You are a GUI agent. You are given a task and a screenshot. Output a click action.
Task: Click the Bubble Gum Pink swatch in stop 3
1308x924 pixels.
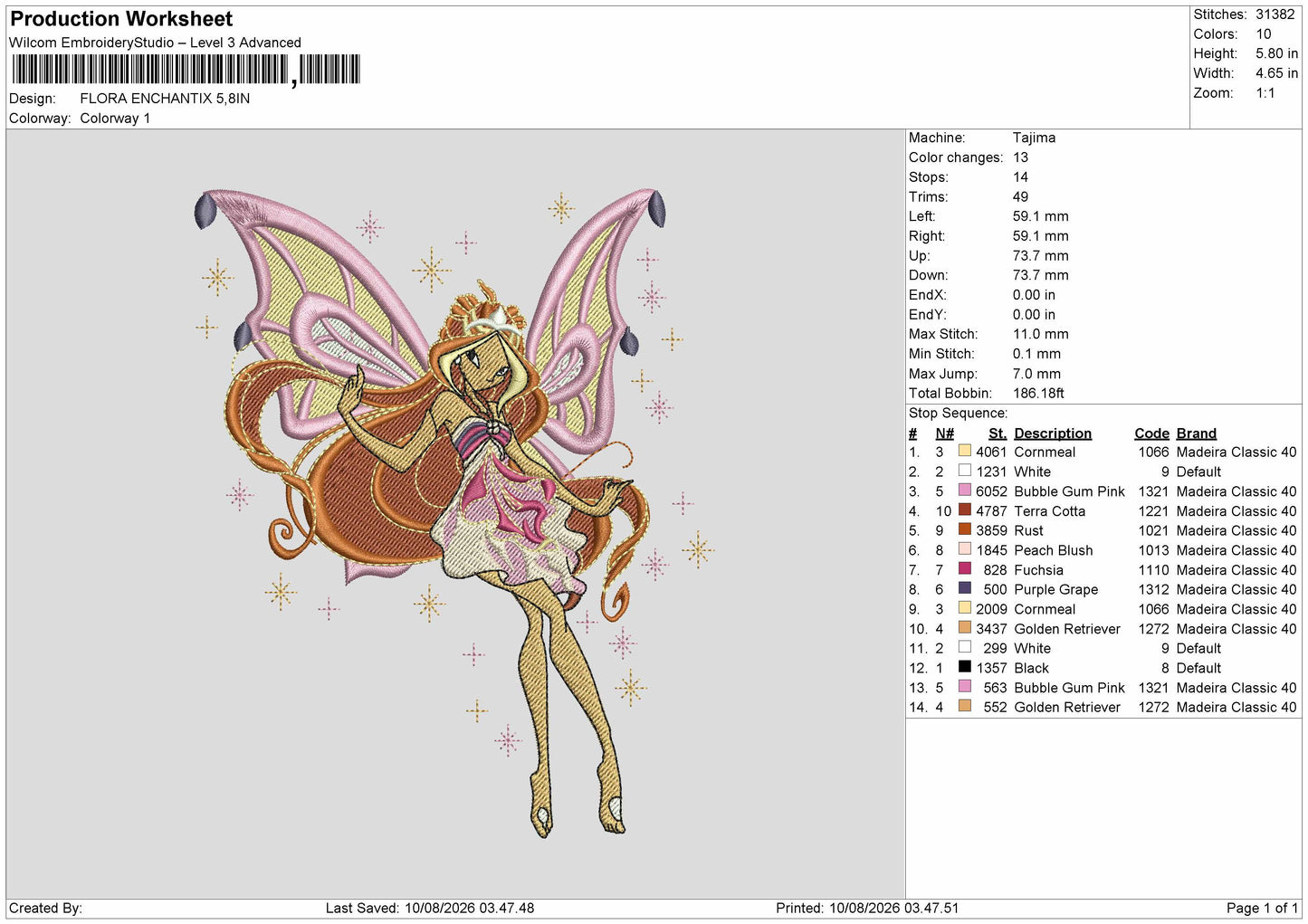tap(965, 491)
